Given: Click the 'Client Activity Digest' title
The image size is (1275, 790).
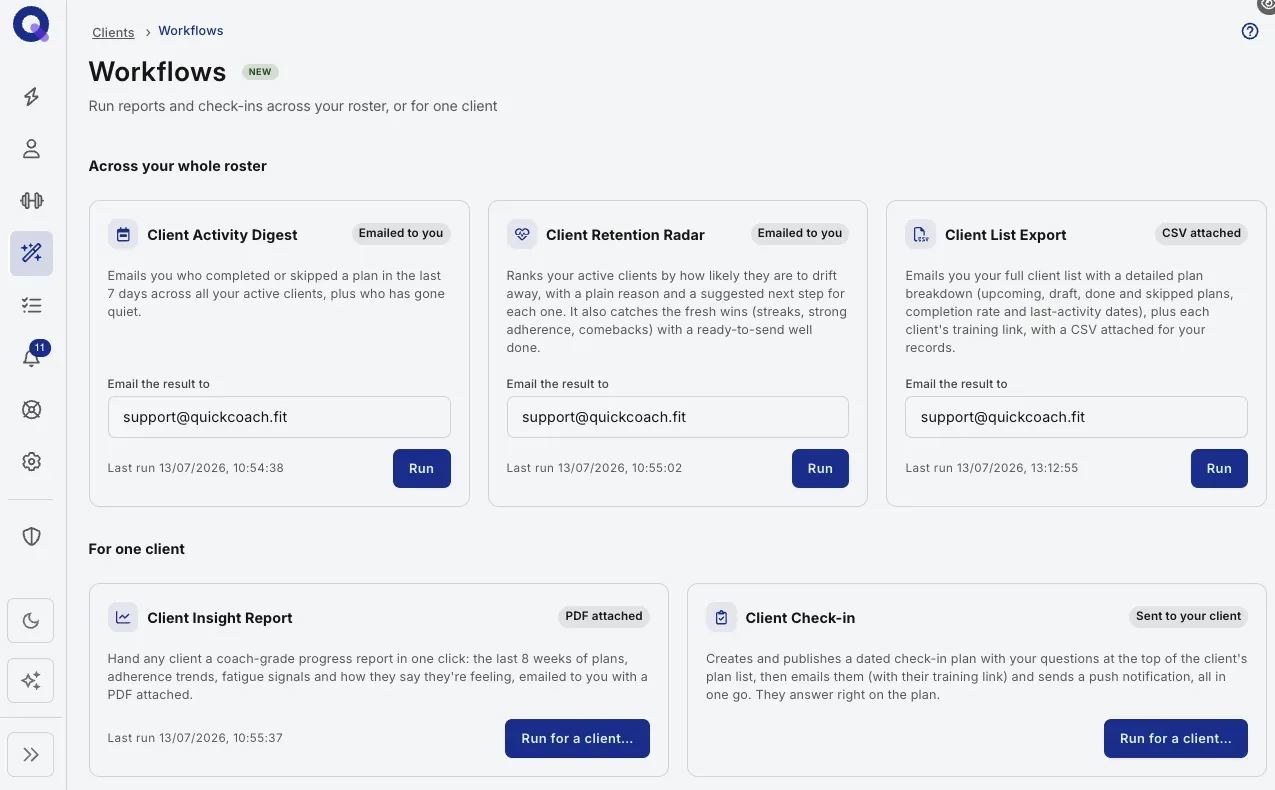Looking at the screenshot, I should [x=222, y=235].
